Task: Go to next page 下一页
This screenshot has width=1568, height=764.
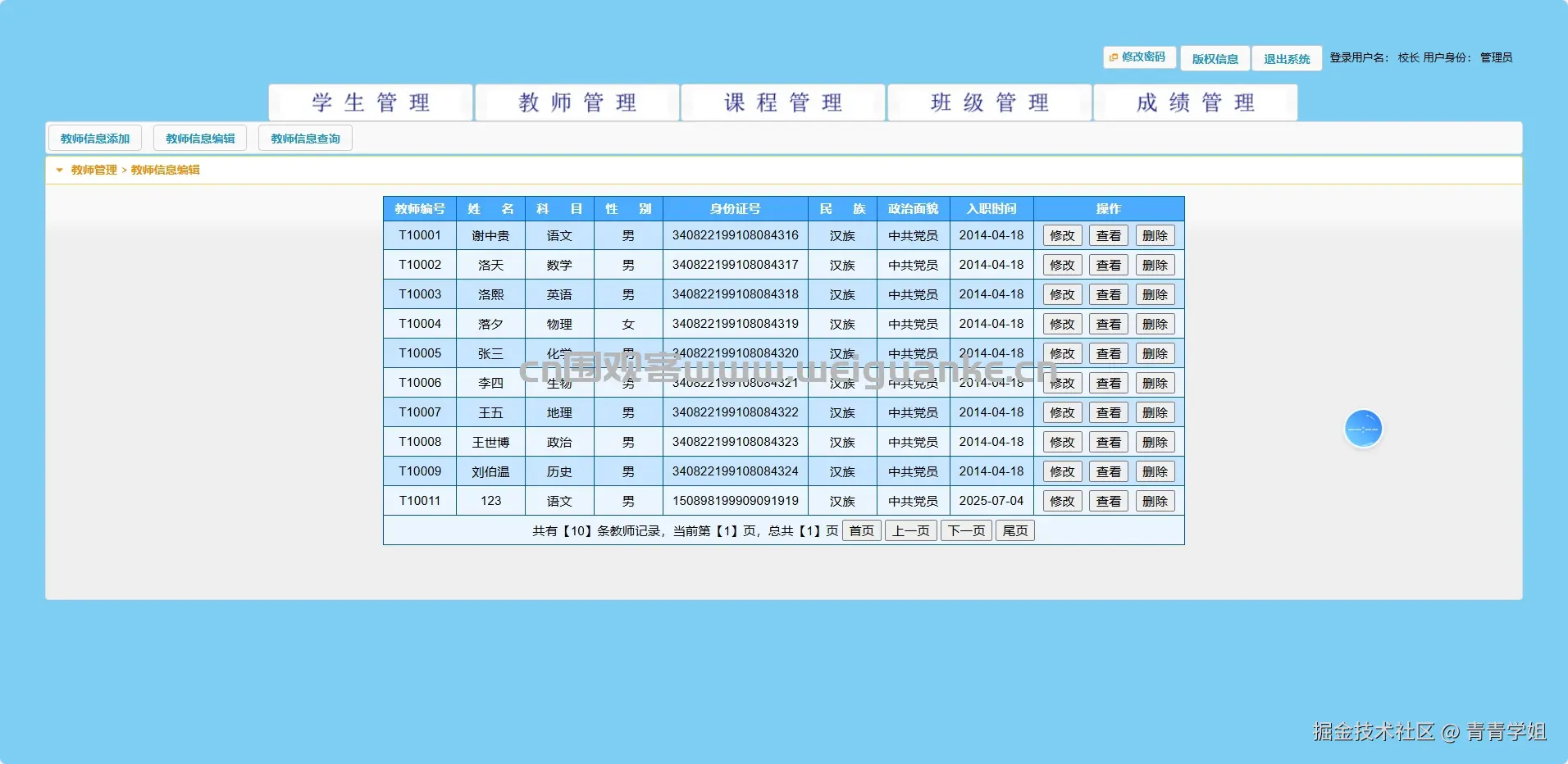Action: pyautogui.click(x=967, y=531)
